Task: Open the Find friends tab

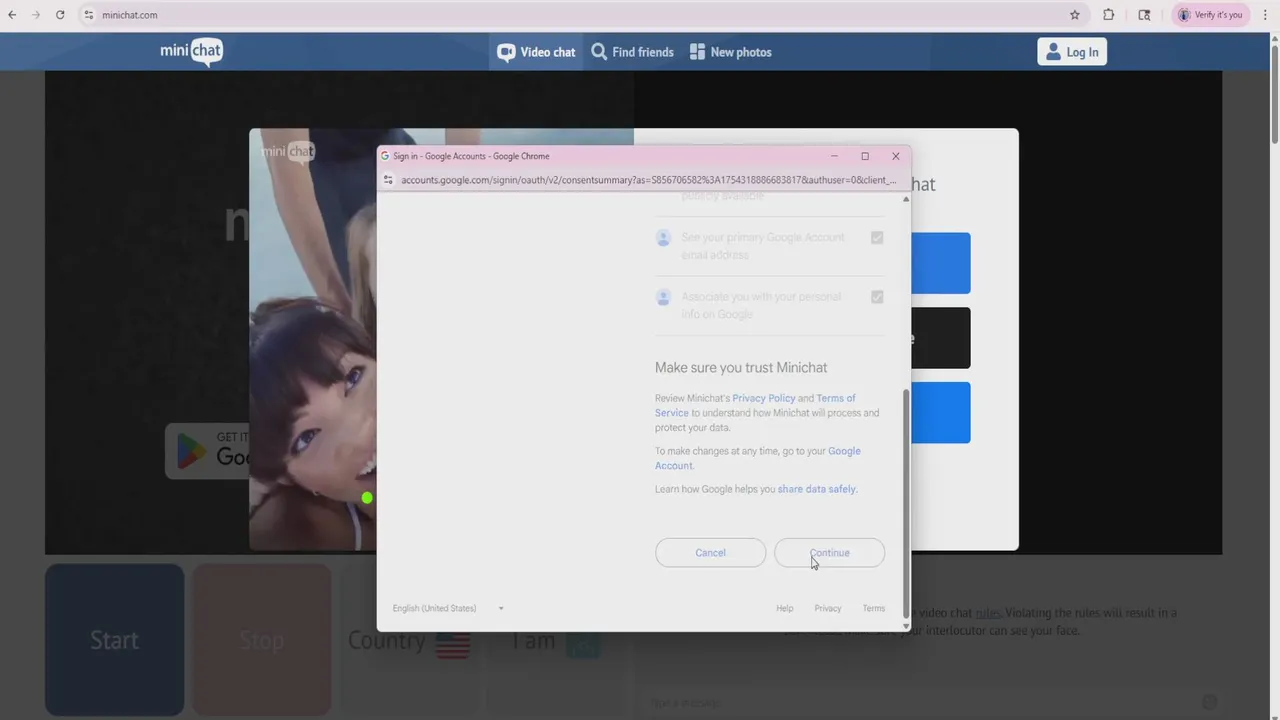Action: [x=632, y=52]
